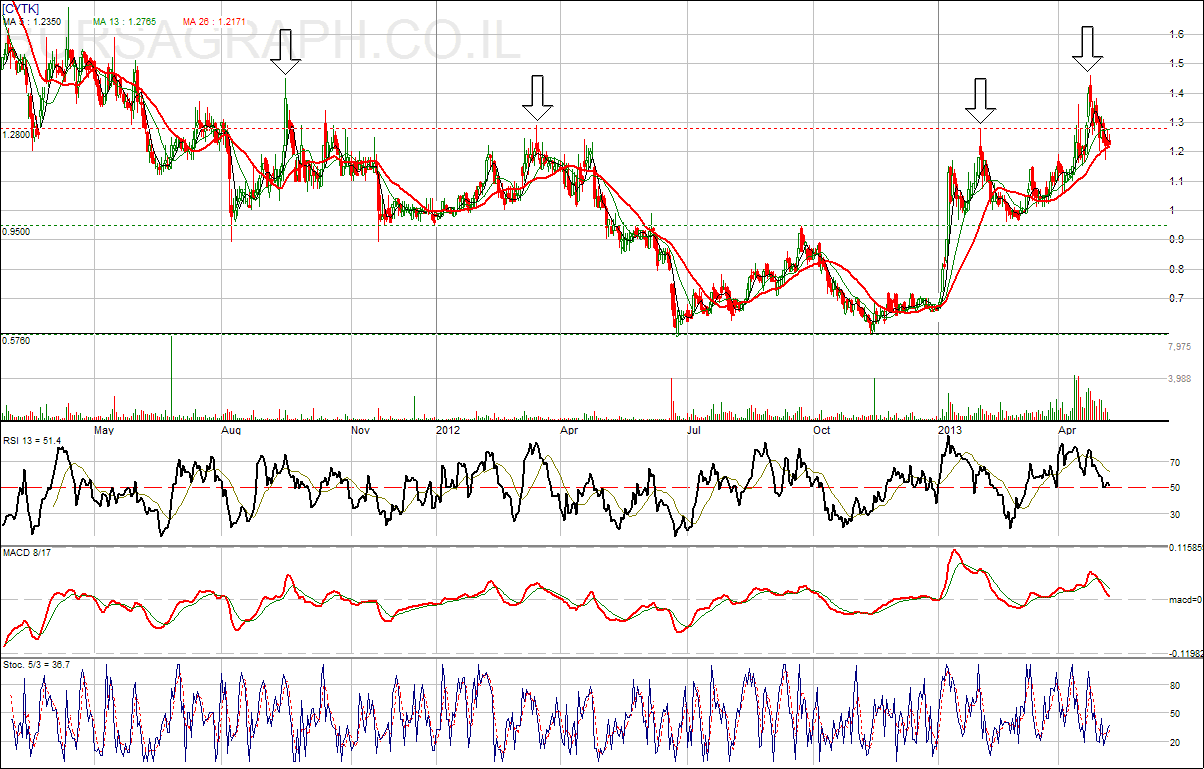Click the Stoc. 5/3 = 36.7 indicator title

[x=35, y=664]
